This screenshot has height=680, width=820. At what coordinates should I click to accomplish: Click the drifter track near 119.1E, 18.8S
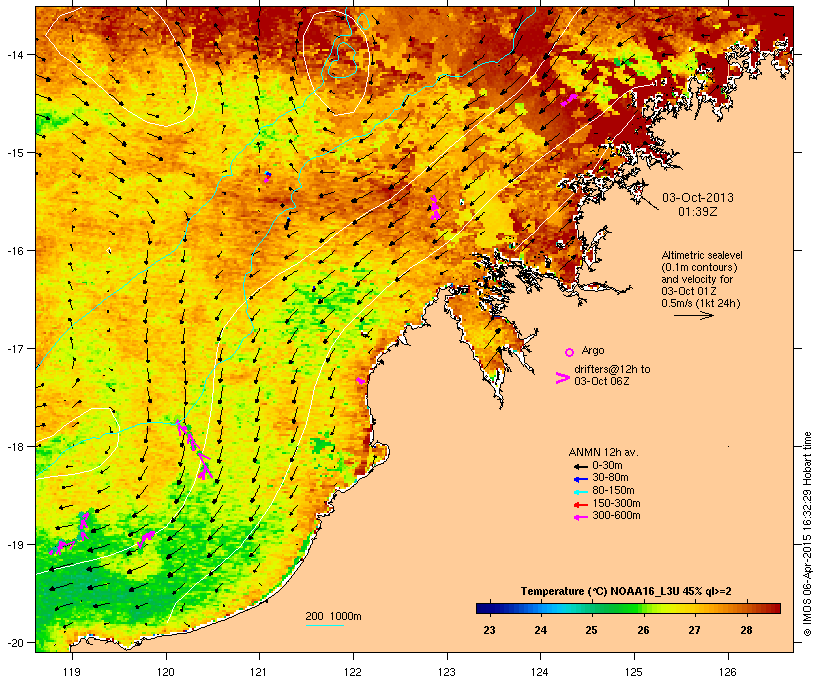(84, 526)
